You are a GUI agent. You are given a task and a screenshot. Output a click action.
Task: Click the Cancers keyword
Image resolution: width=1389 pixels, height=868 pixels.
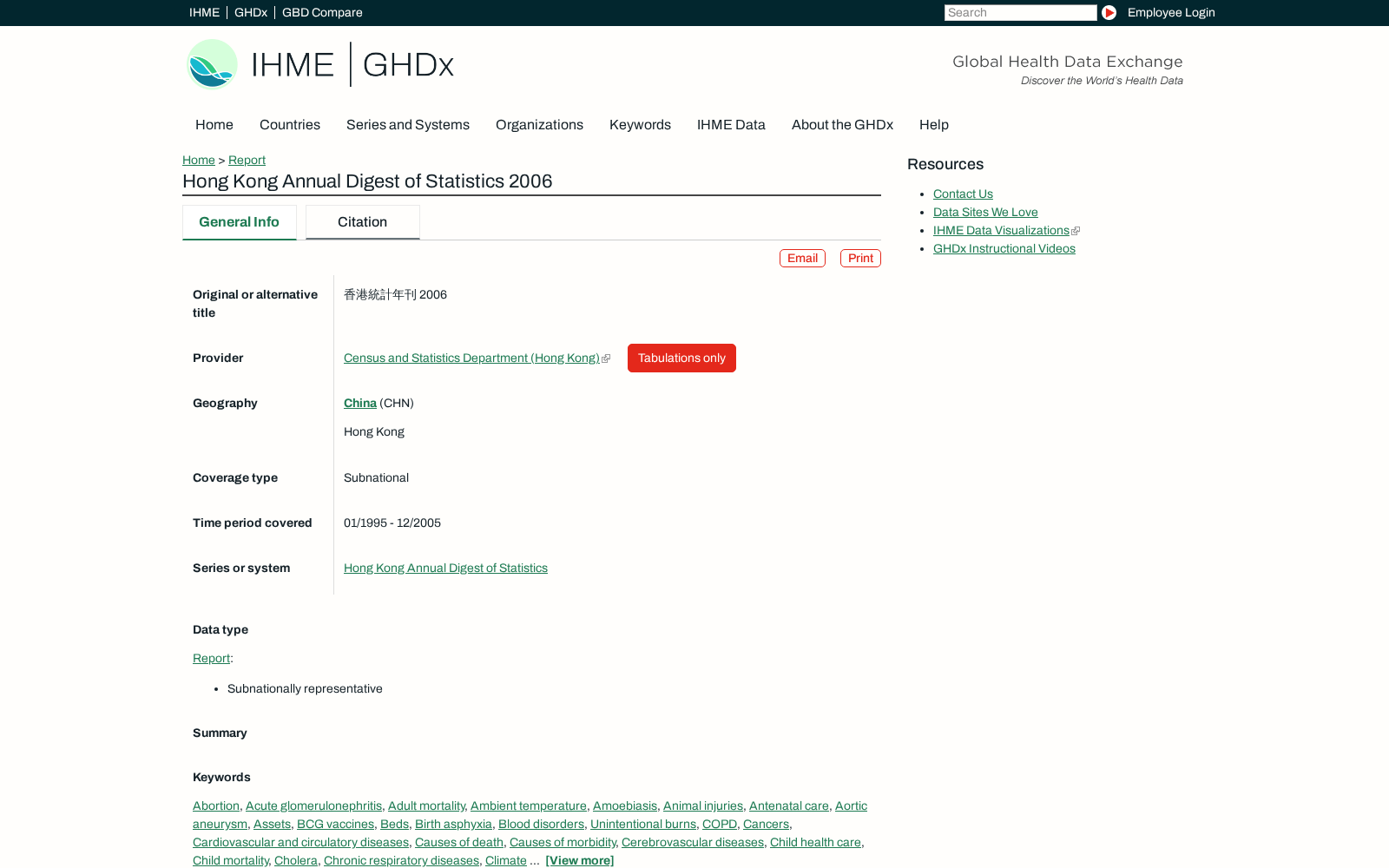coord(766,824)
